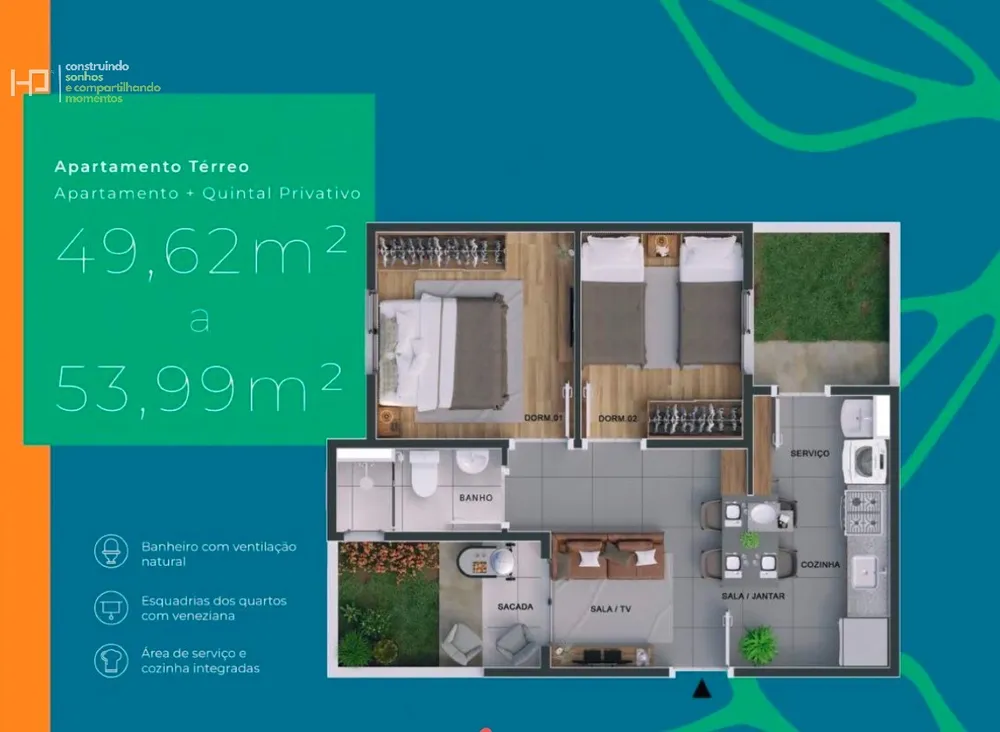Click the toilet in the Banho room
This screenshot has width=1000, height=732.
coord(424,473)
